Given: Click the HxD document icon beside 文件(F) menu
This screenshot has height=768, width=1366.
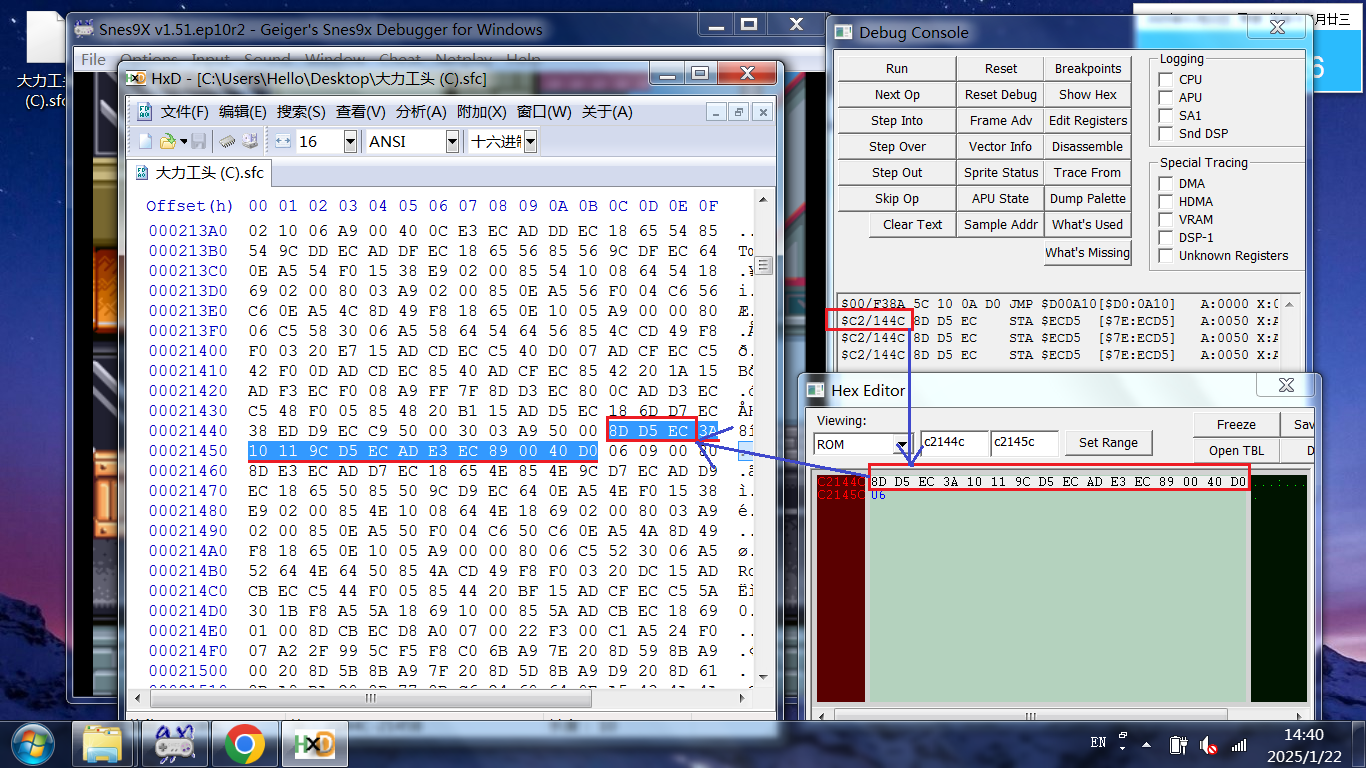Looking at the screenshot, I should (144, 112).
